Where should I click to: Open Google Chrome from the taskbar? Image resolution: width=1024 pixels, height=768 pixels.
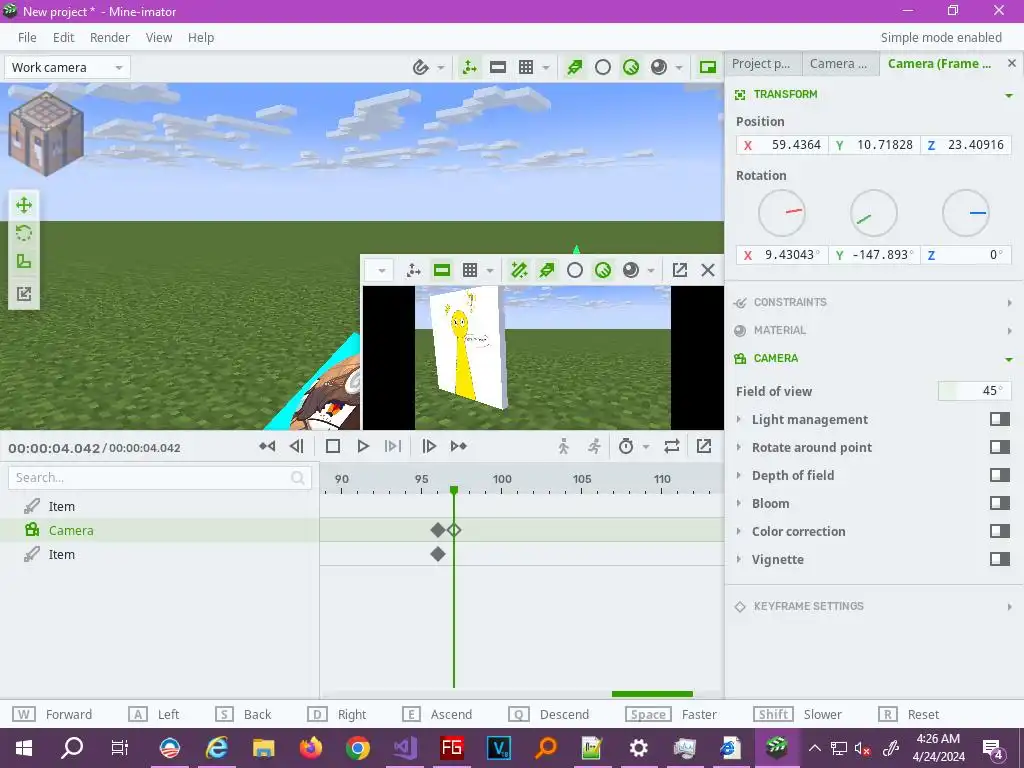(x=358, y=748)
